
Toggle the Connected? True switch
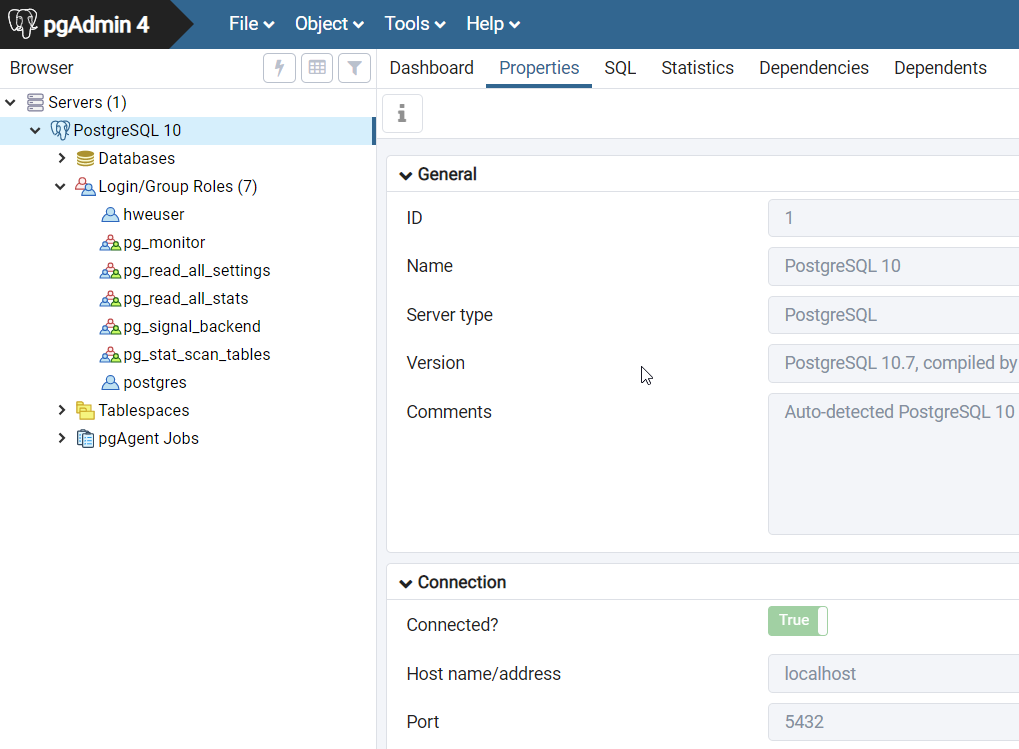[x=798, y=621]
